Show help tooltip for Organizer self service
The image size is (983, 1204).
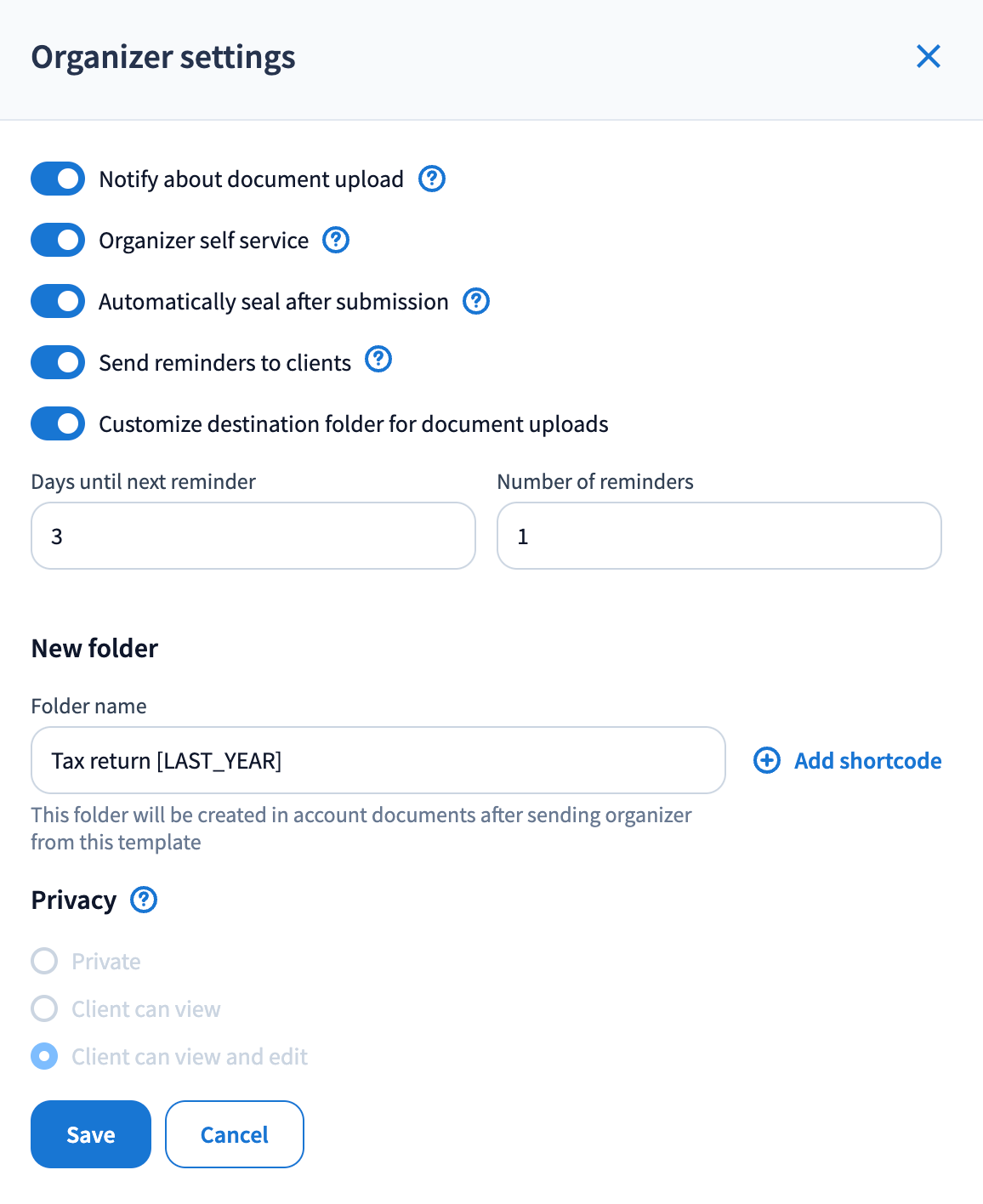coord(336,240)
